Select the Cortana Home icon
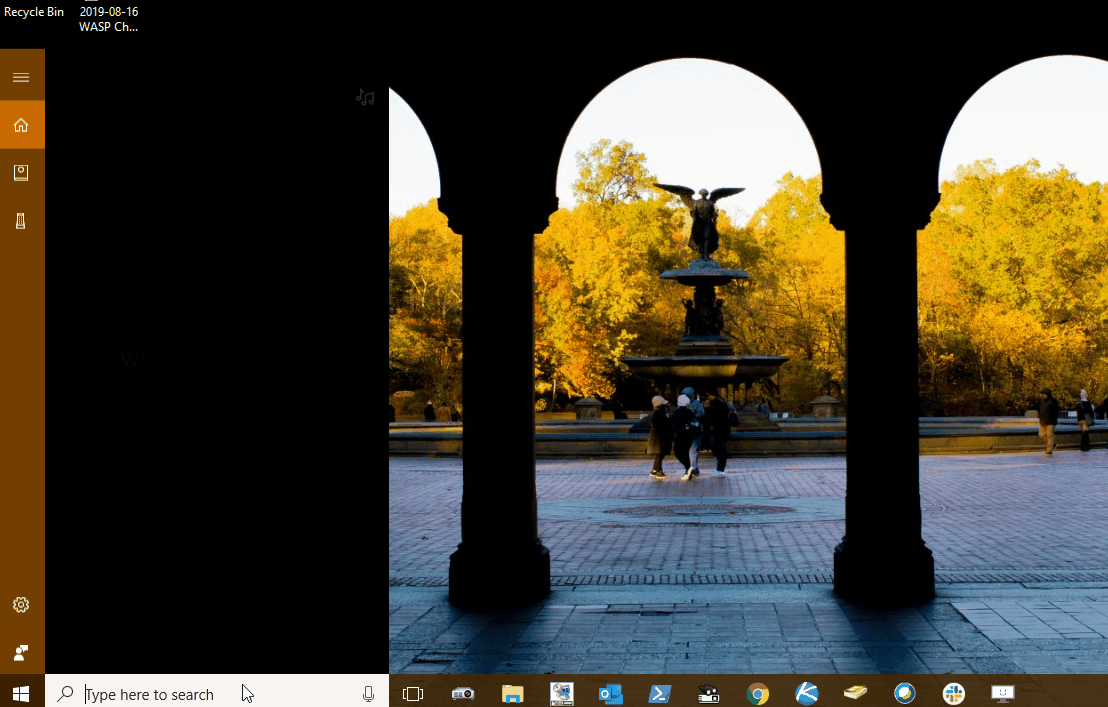 21,125
